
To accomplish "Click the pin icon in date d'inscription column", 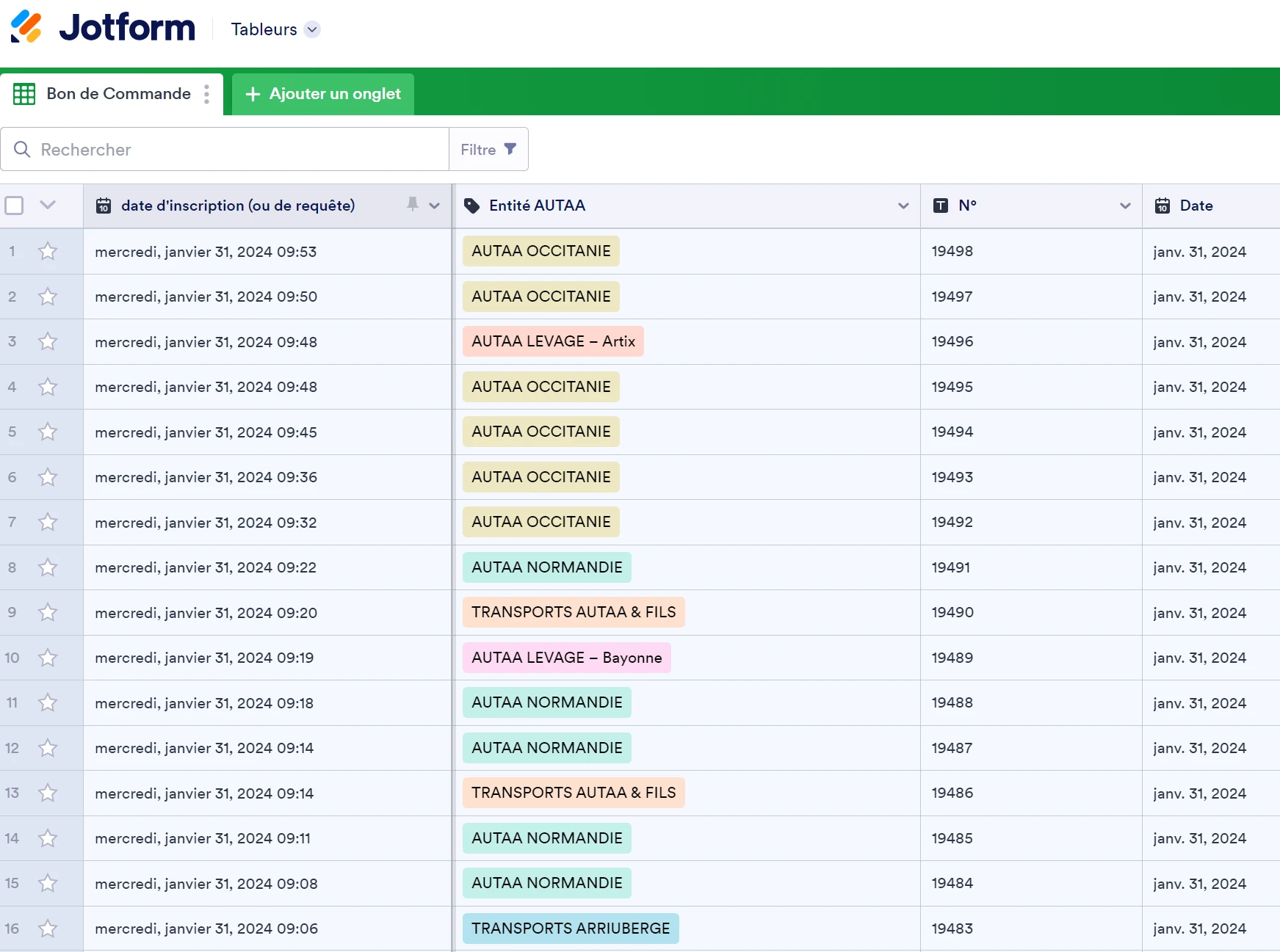I will 413,205.
